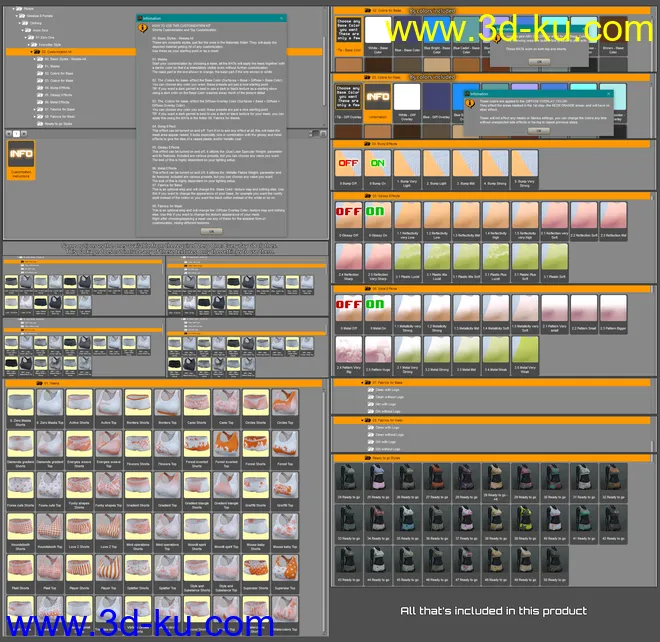Select the 24 Ready to go style
Viewport: 660px width, 642px height.
349,481
